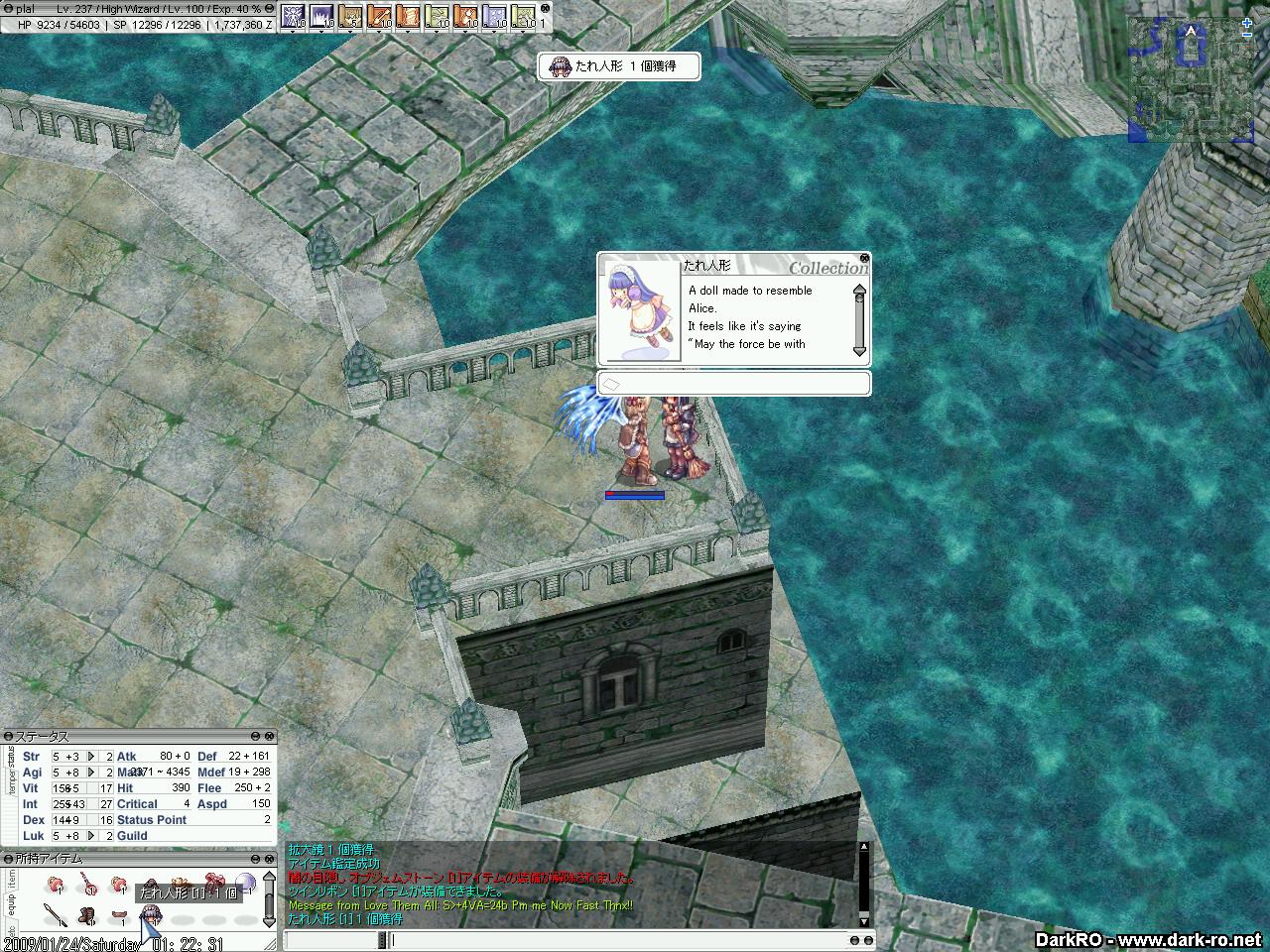Click the minimap
The height and width of the screenshot is (952, 1270).
click(x=1192, y=80)
